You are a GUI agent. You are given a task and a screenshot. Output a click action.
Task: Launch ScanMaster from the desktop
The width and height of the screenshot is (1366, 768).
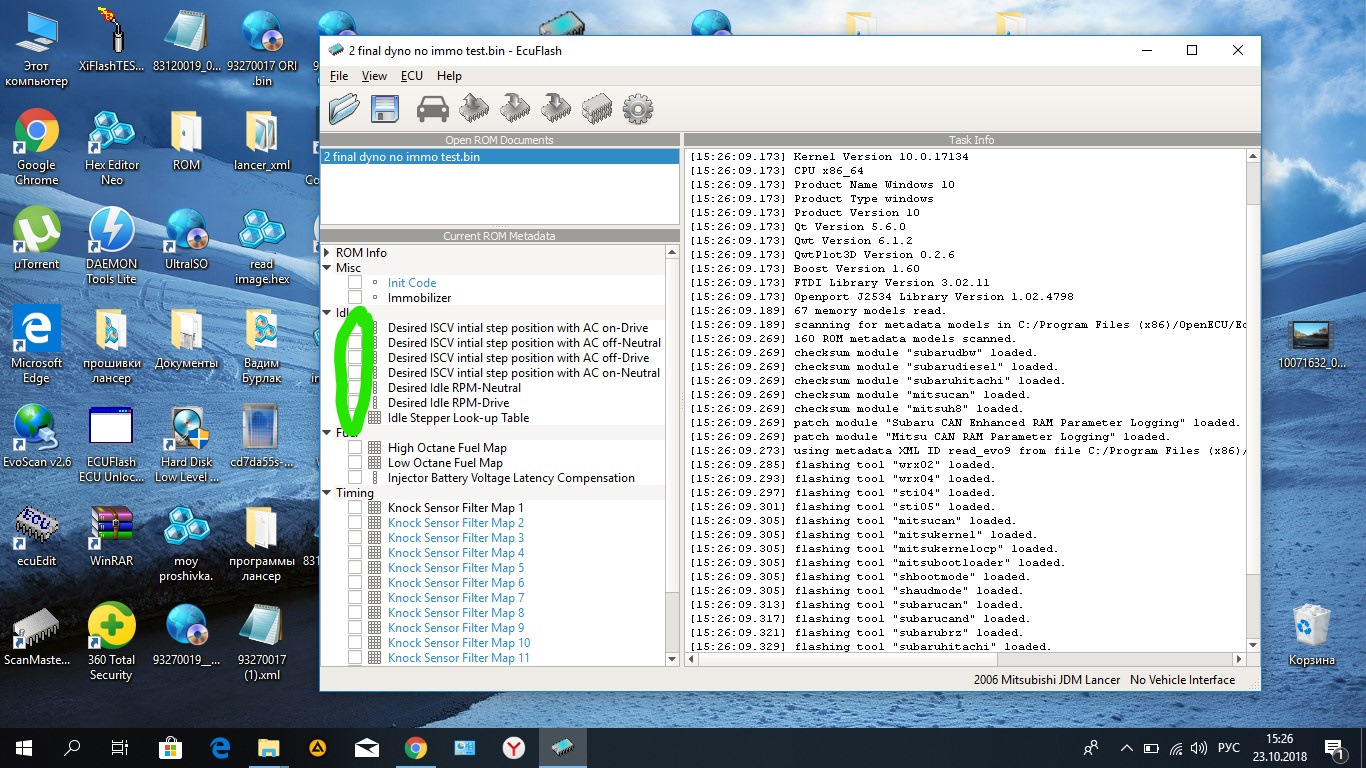click(x=36, y=634)
